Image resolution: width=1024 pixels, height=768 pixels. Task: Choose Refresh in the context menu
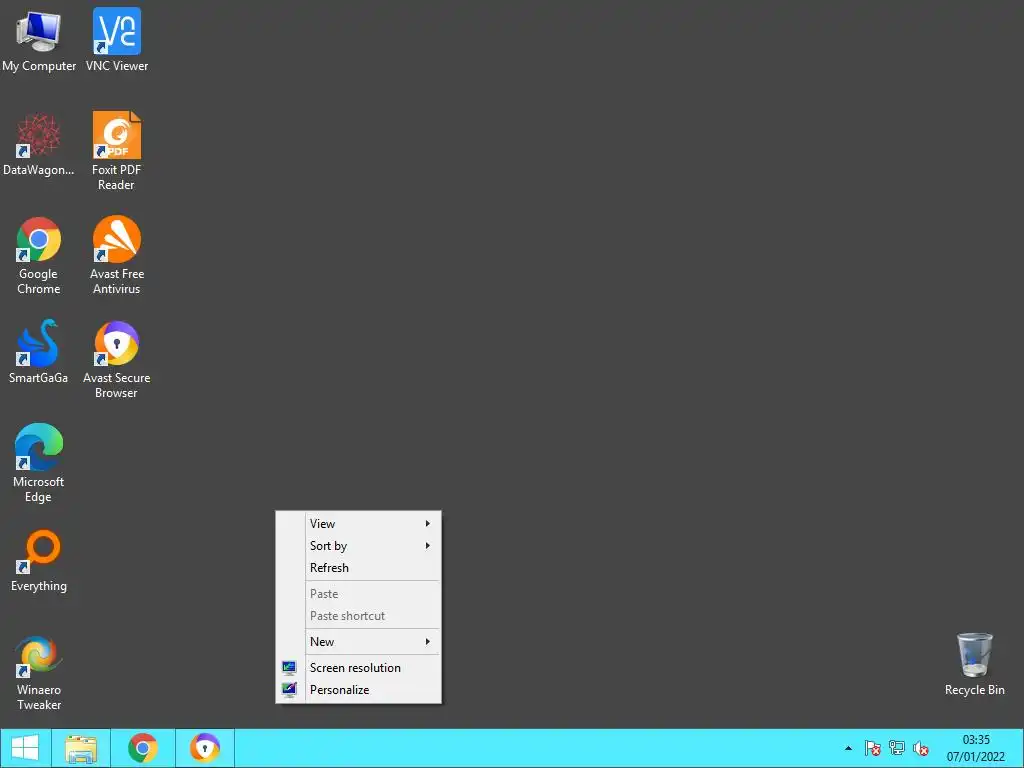[x=358, y=568]
